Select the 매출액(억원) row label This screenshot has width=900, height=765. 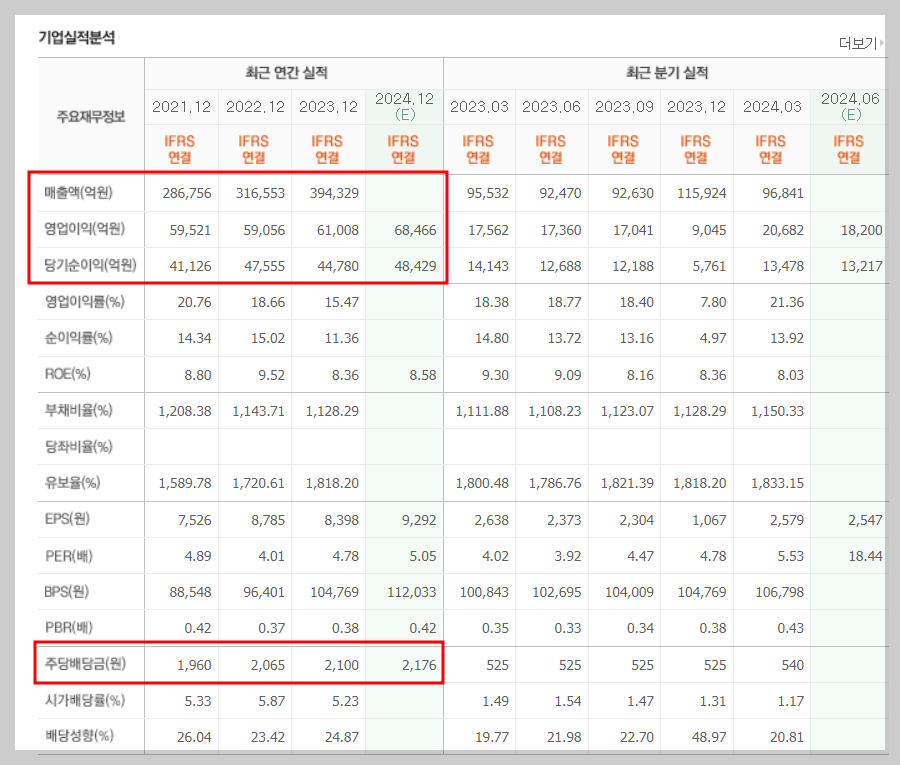79,193
